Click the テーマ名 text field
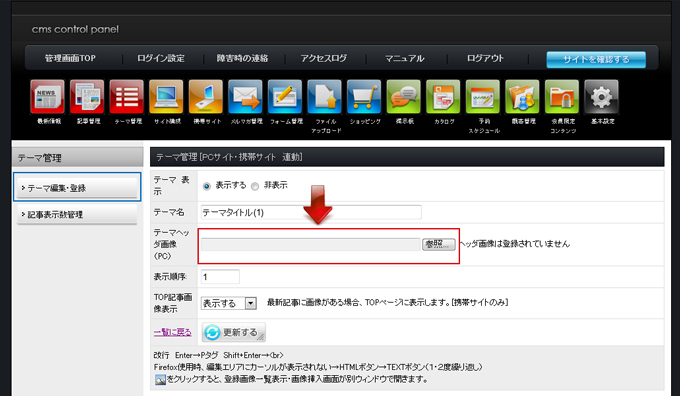 point(311,213)
